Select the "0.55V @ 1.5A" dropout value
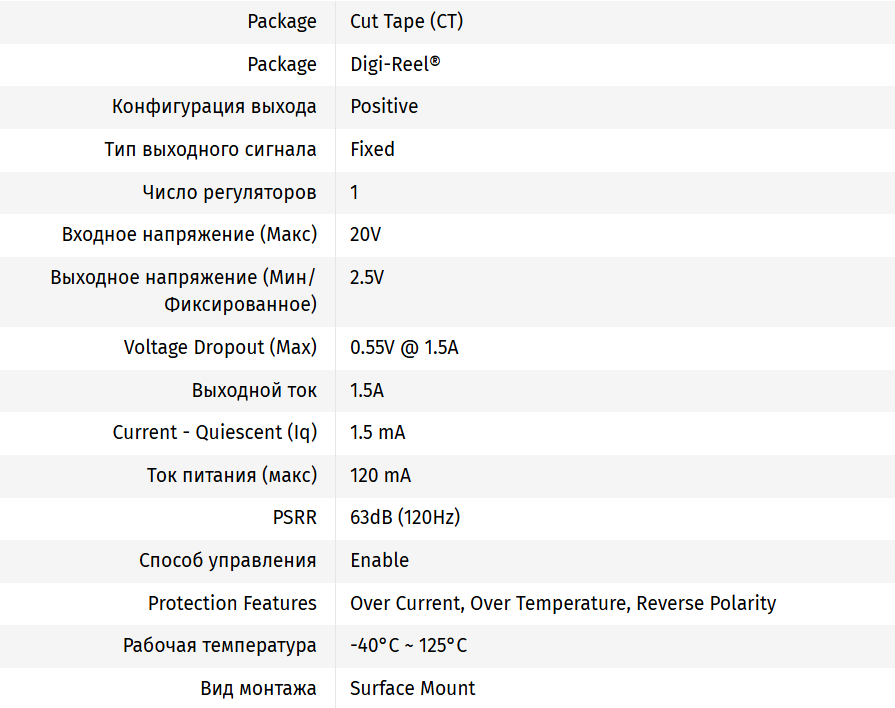 [404, 347]
